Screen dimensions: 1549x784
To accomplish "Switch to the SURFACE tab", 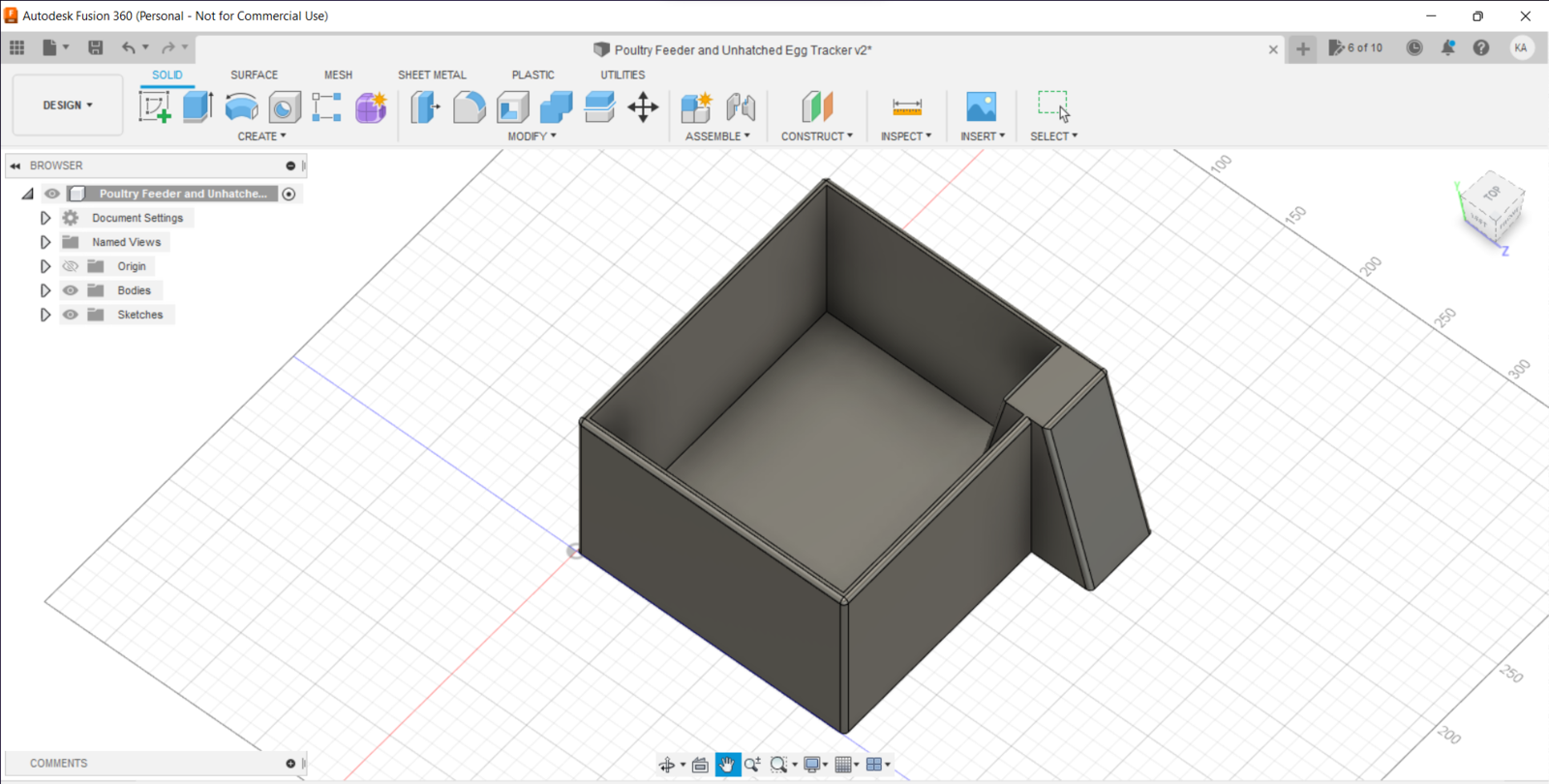I will coord(254,75).
